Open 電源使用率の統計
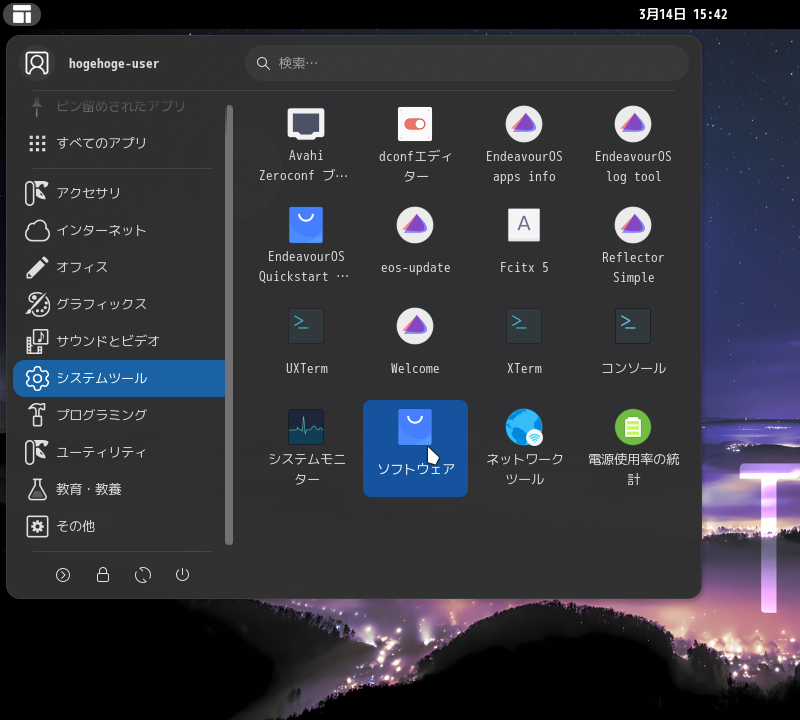The image size is (800, 720). click(x=632, y=446)
